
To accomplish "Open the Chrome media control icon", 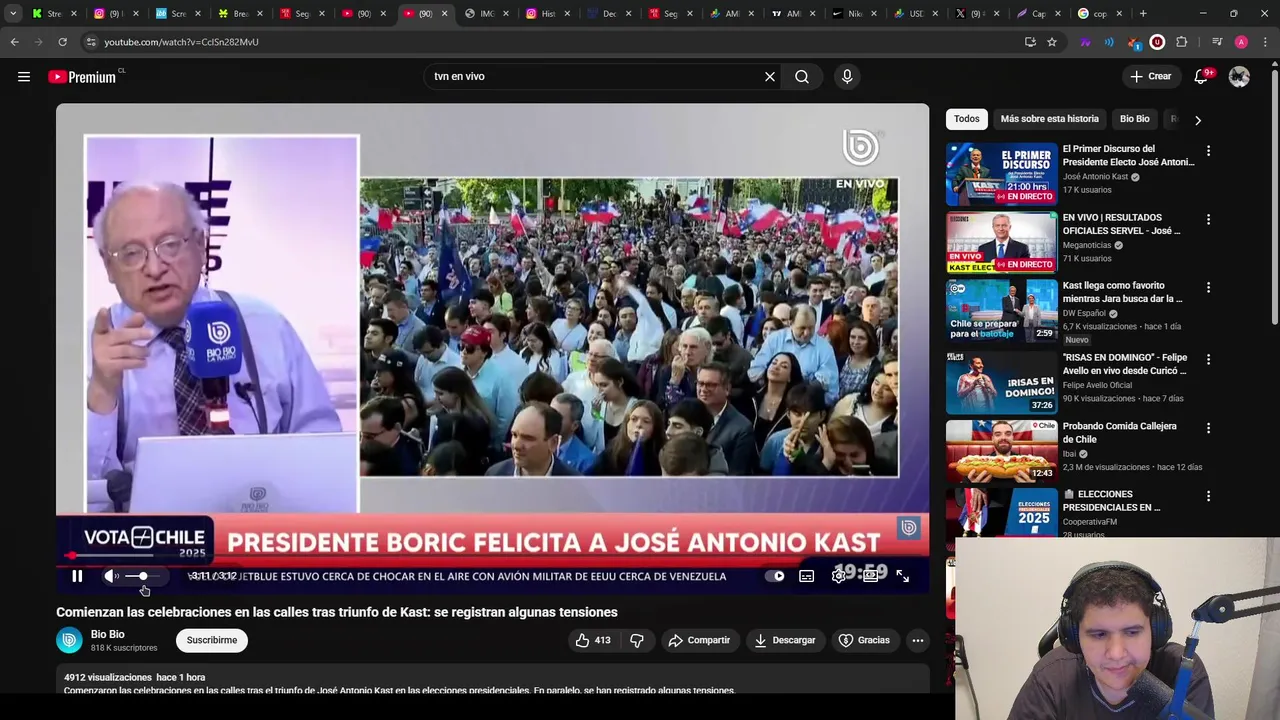I will pos(1216,42).
